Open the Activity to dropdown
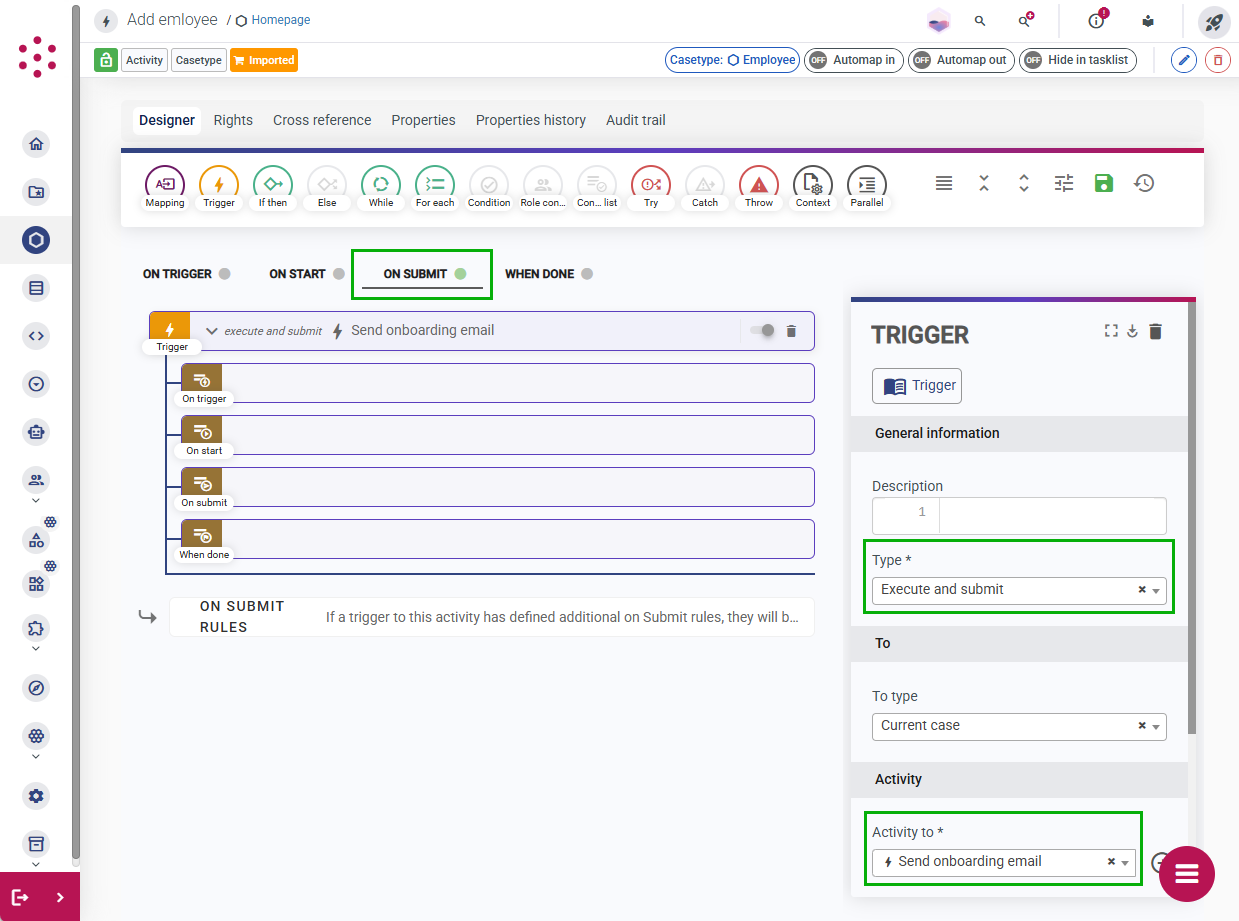This screenshot has height=921, width=1239. pos(1004,862)
